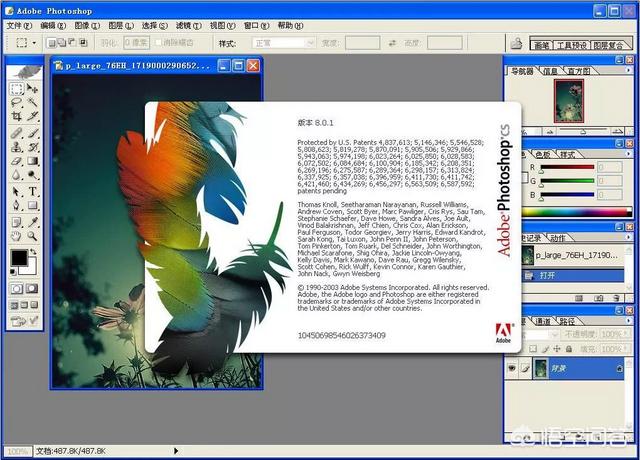Choose Add to selection mode
640x460 pixels.
[62, 42]
